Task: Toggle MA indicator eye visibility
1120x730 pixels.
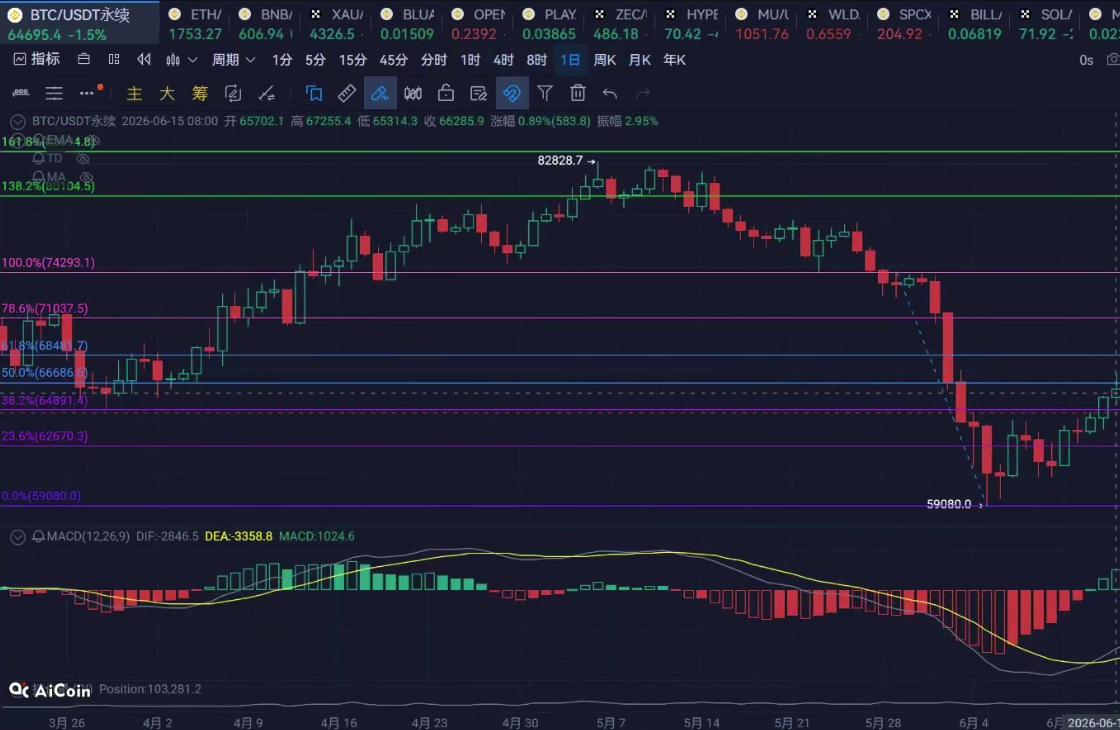Action: (86, 176)
